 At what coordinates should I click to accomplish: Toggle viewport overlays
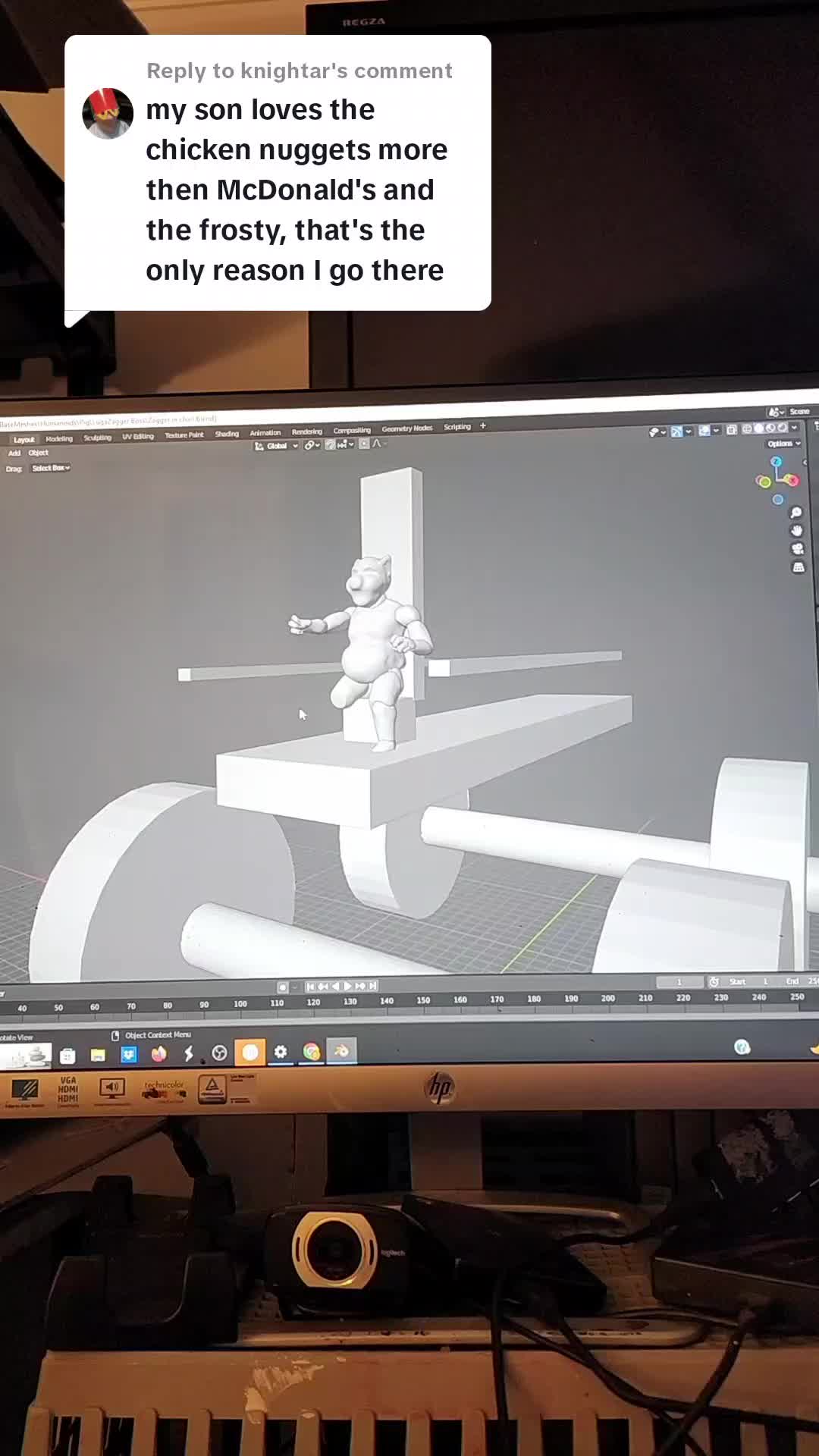(704, 431)
